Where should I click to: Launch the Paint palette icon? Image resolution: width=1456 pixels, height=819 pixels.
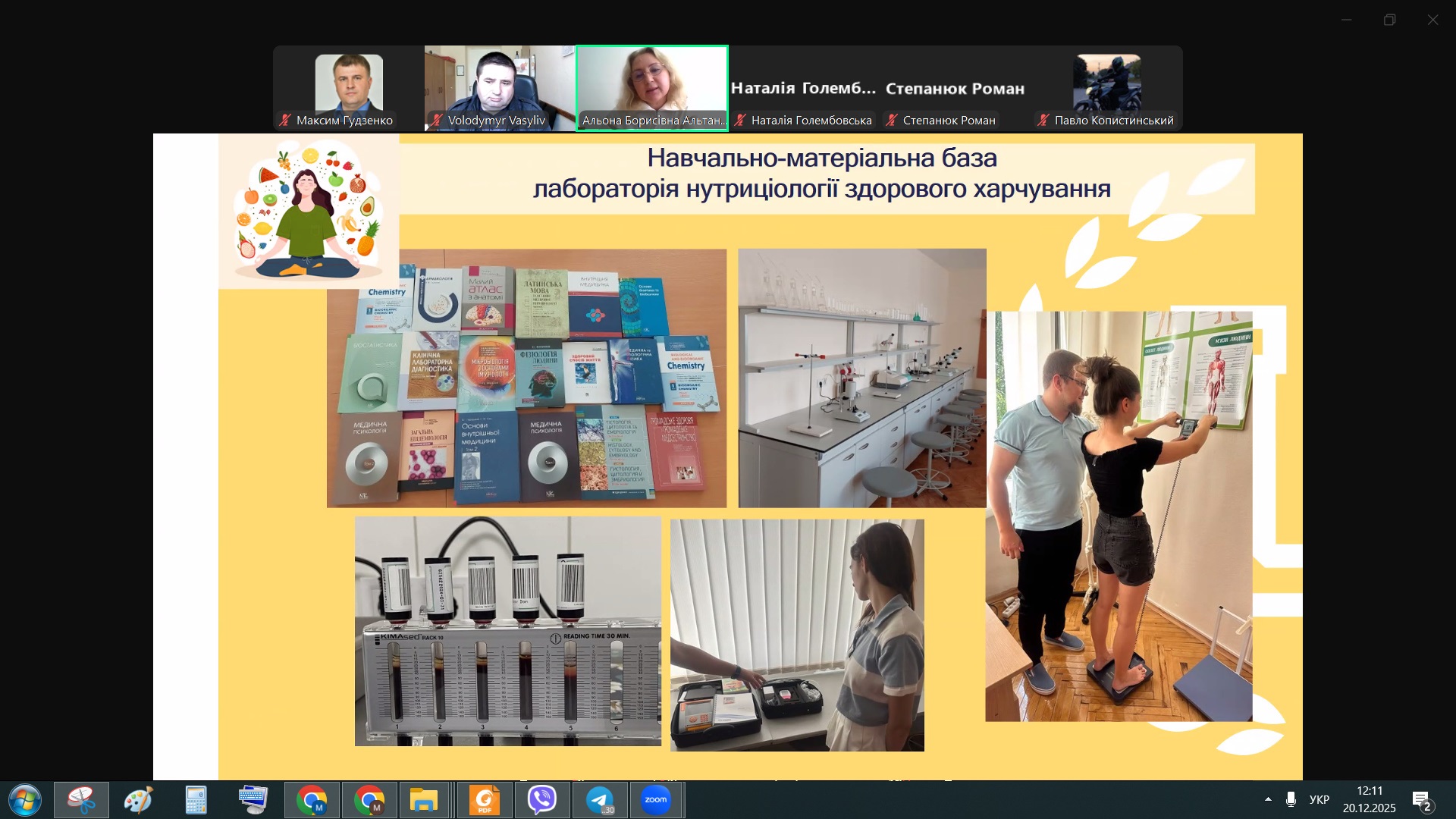coord(138,800)
